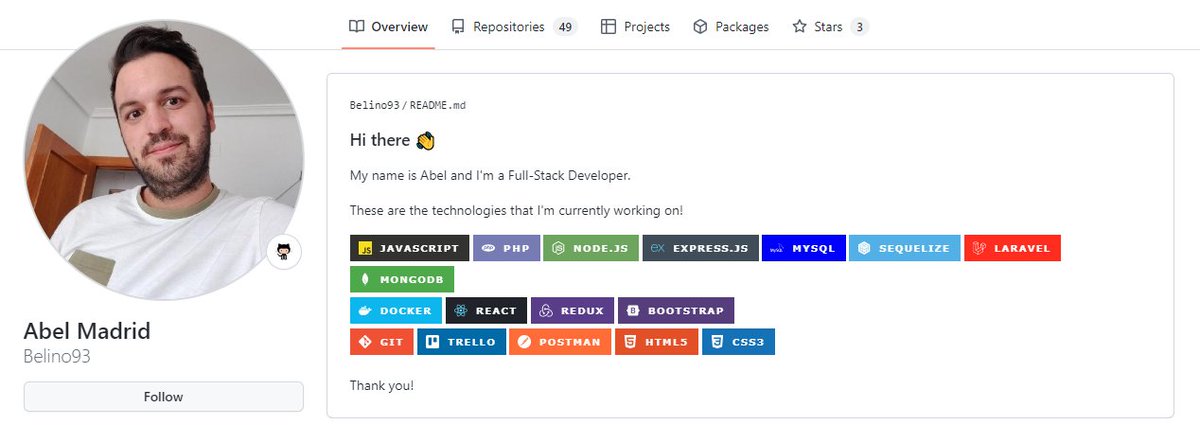1200x425 pixels.
Task: Click the profile avatar photo
Action: [163, 160]
